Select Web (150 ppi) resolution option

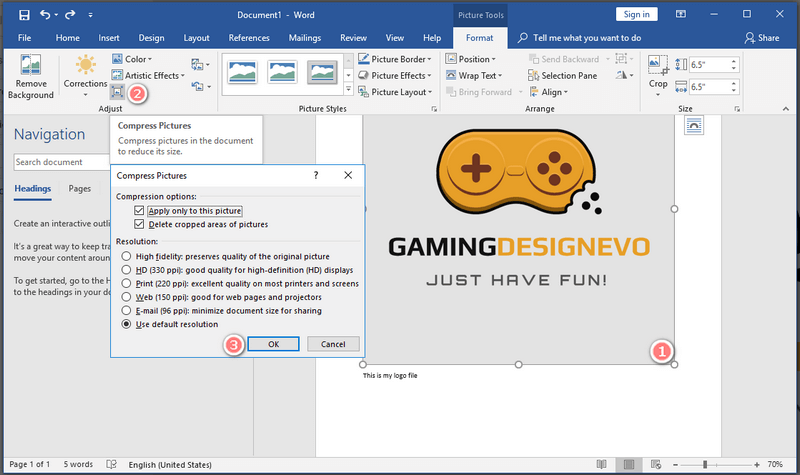pos(126,297)
